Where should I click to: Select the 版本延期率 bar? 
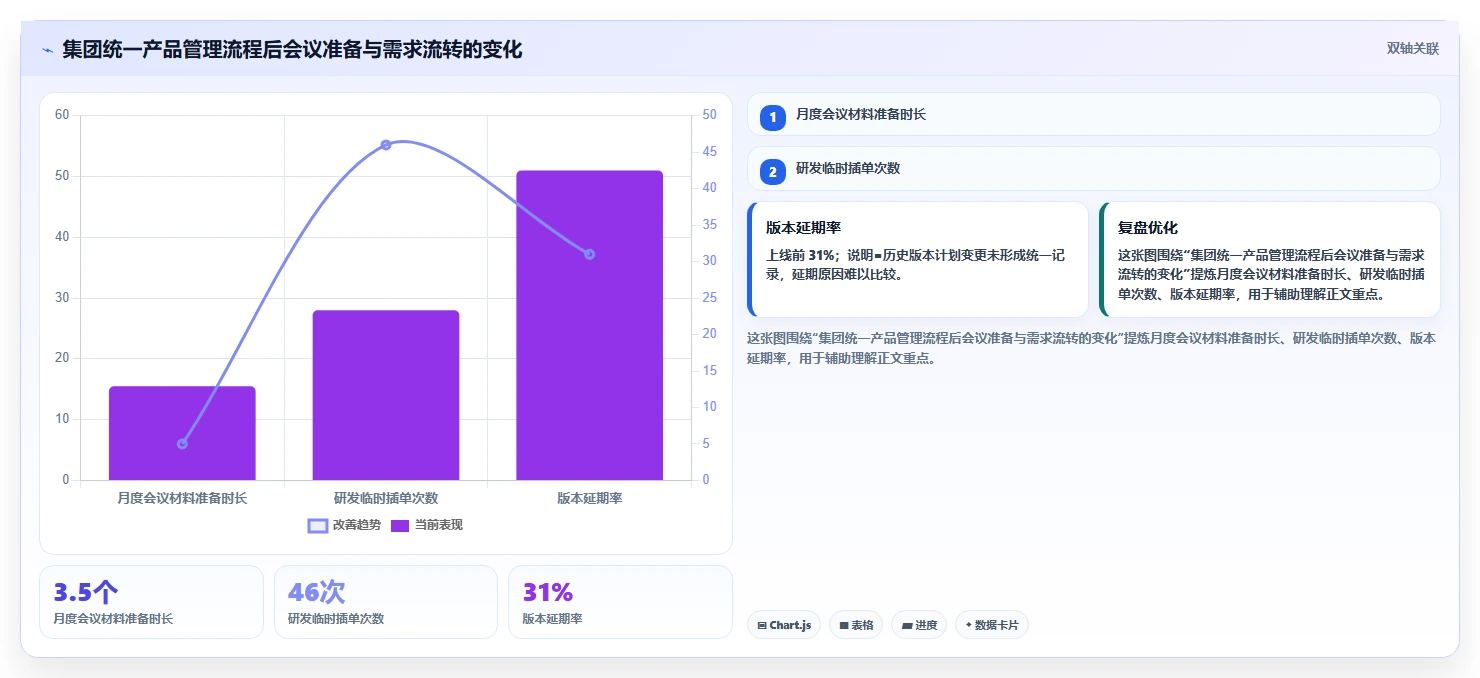[x=589, y=325]
